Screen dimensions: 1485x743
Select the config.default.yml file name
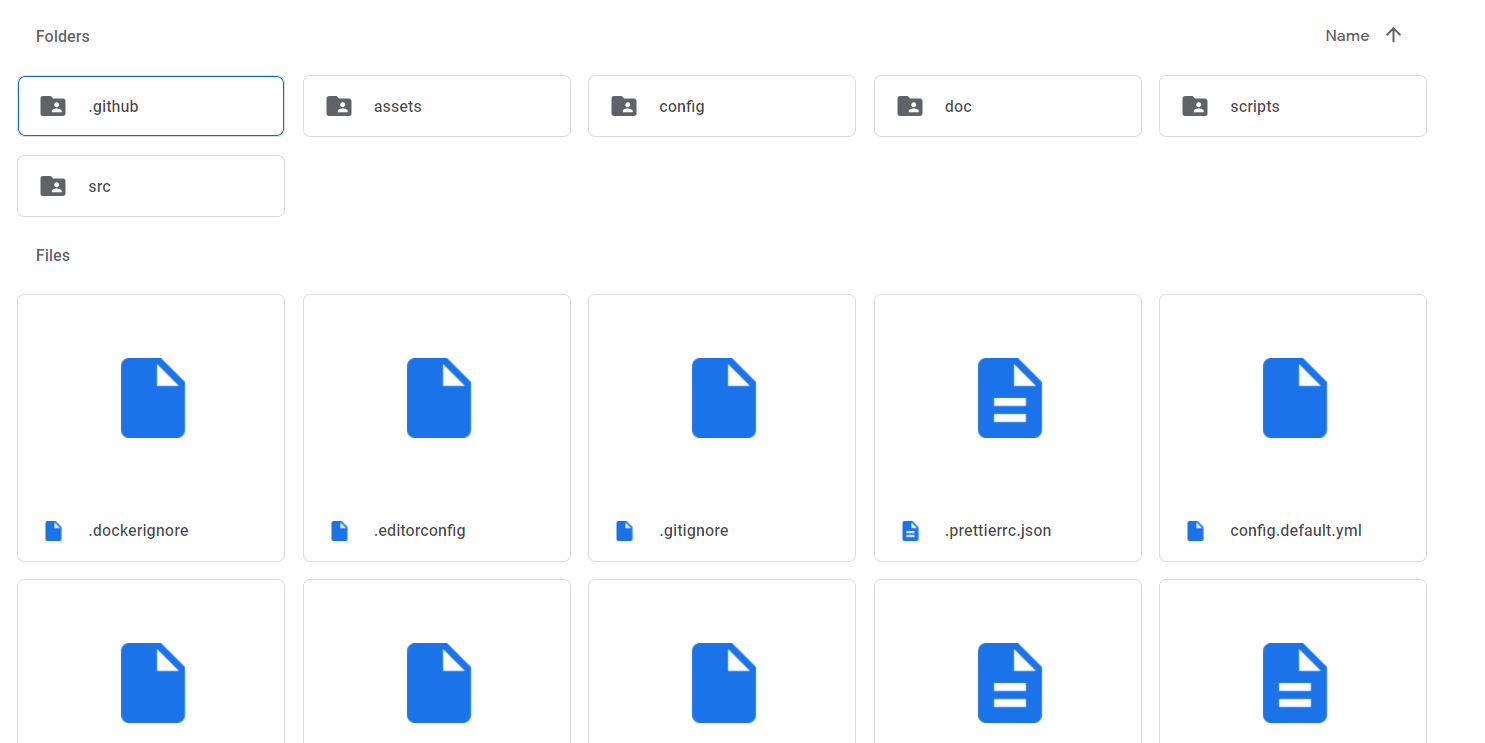[1296, 531]
